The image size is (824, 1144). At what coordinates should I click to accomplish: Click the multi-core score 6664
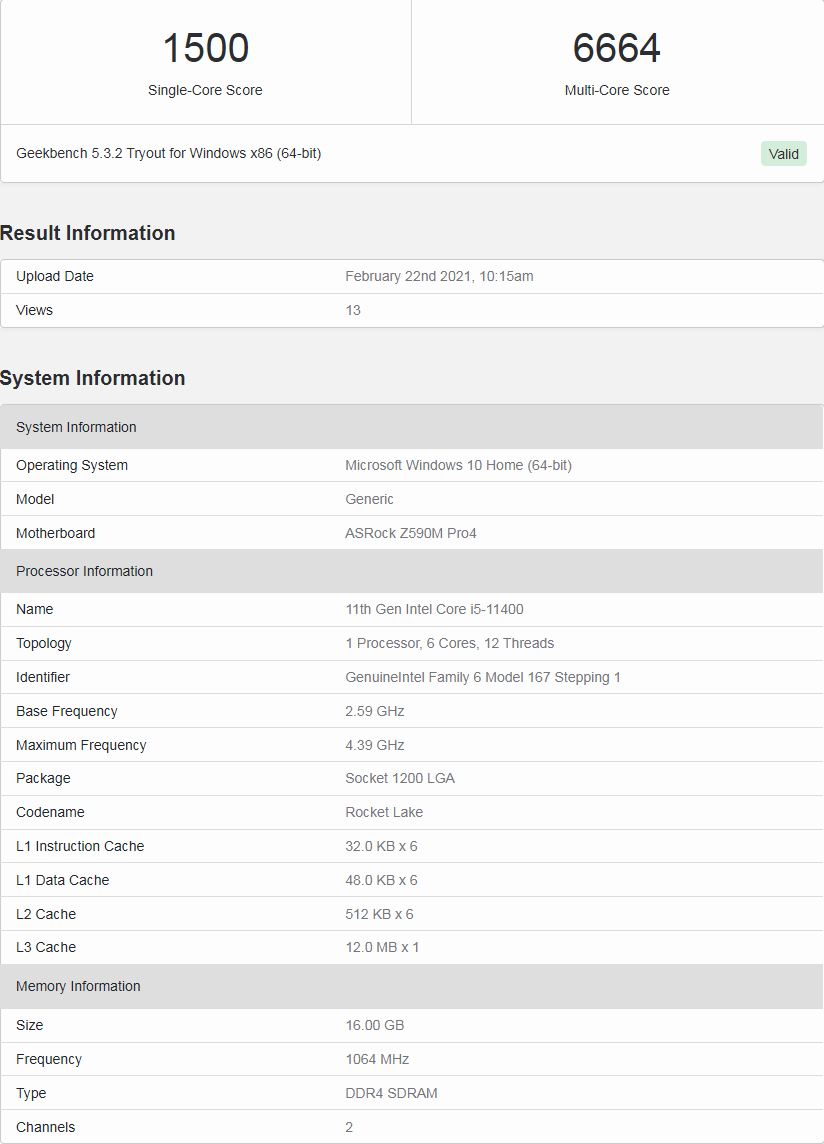pyautogui.click(x=616, y=49)
